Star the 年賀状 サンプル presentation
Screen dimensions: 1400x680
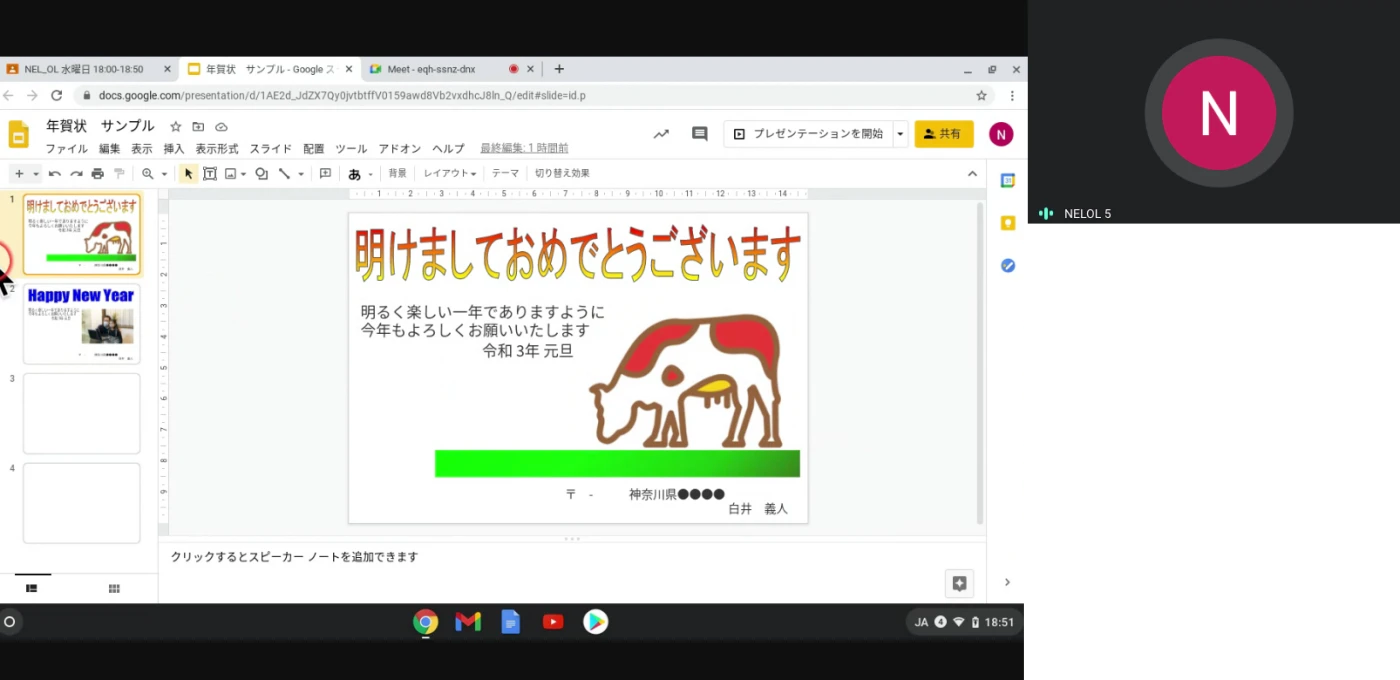(x=176, y=127)
